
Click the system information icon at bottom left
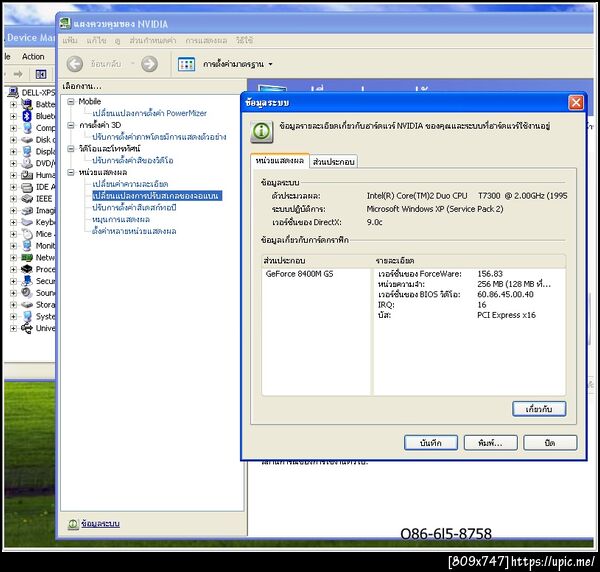pyautogui.click(x=73, y=524)
